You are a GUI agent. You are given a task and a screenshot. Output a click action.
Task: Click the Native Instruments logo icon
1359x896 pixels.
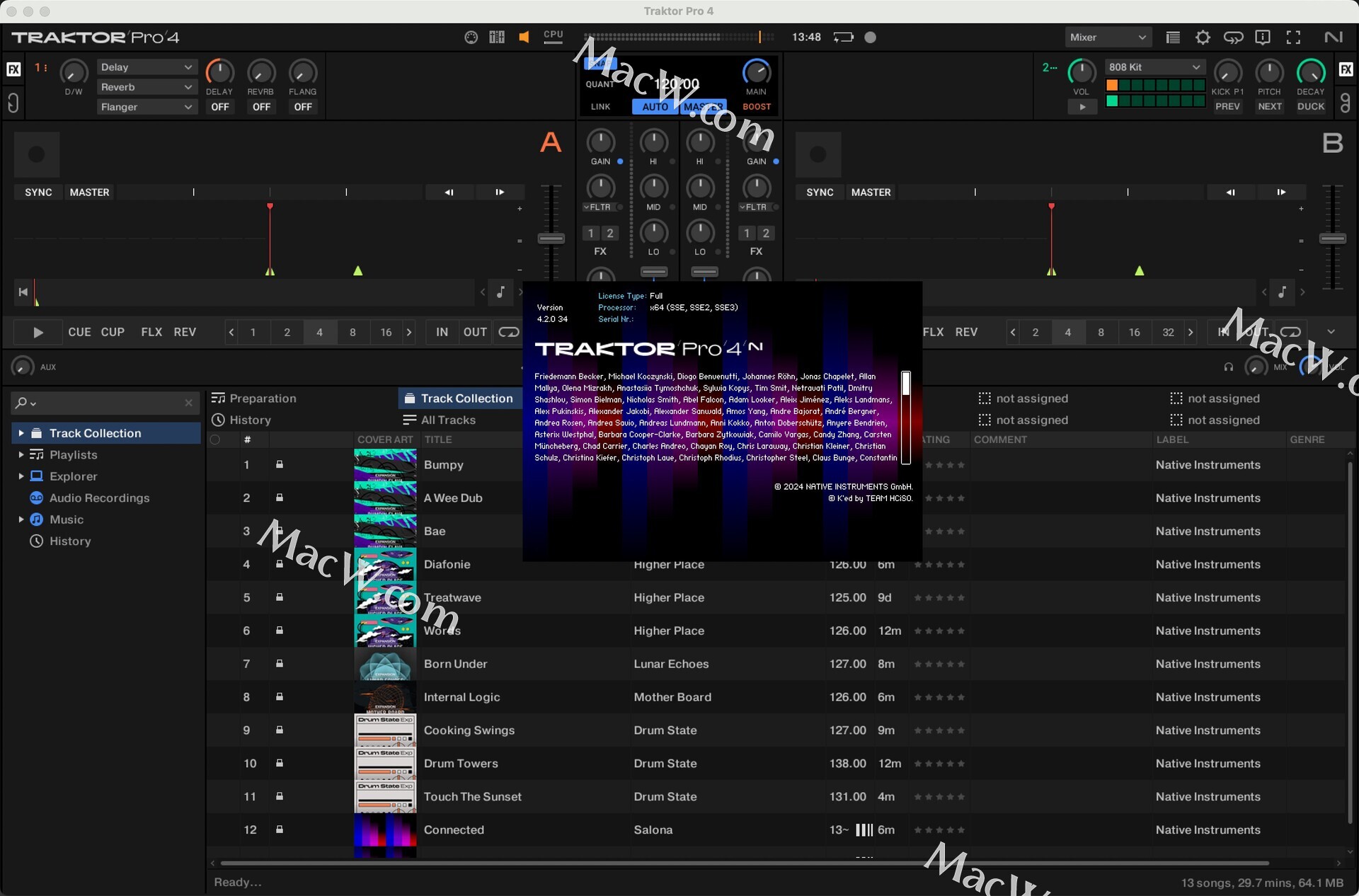(1334, 38)
